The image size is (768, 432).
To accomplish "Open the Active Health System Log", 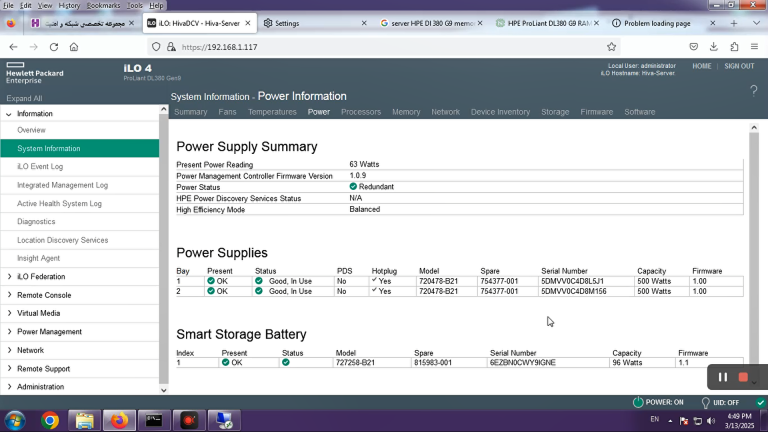I will [x=59, y=203].
